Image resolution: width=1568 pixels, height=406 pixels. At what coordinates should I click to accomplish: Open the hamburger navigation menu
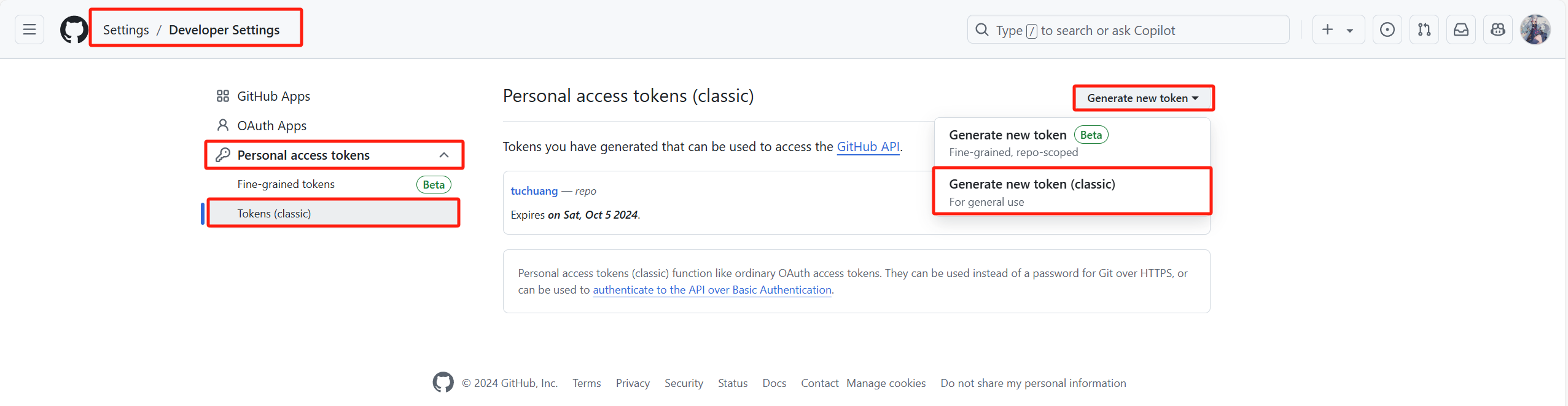(x=29, y=29)
